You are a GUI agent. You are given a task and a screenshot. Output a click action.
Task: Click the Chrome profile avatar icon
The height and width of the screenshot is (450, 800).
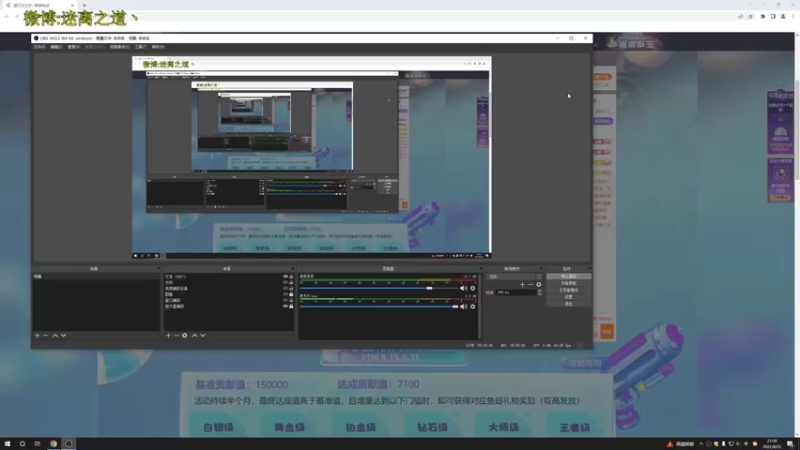coord(783,16)
